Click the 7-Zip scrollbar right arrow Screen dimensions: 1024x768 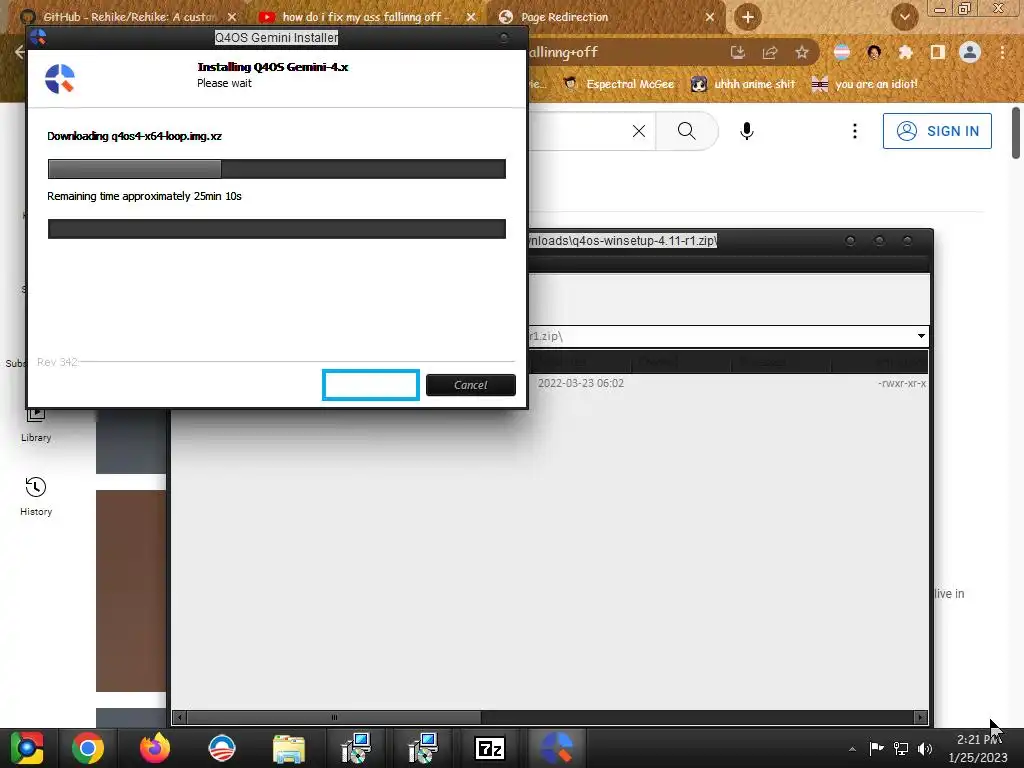click(920, 717)
